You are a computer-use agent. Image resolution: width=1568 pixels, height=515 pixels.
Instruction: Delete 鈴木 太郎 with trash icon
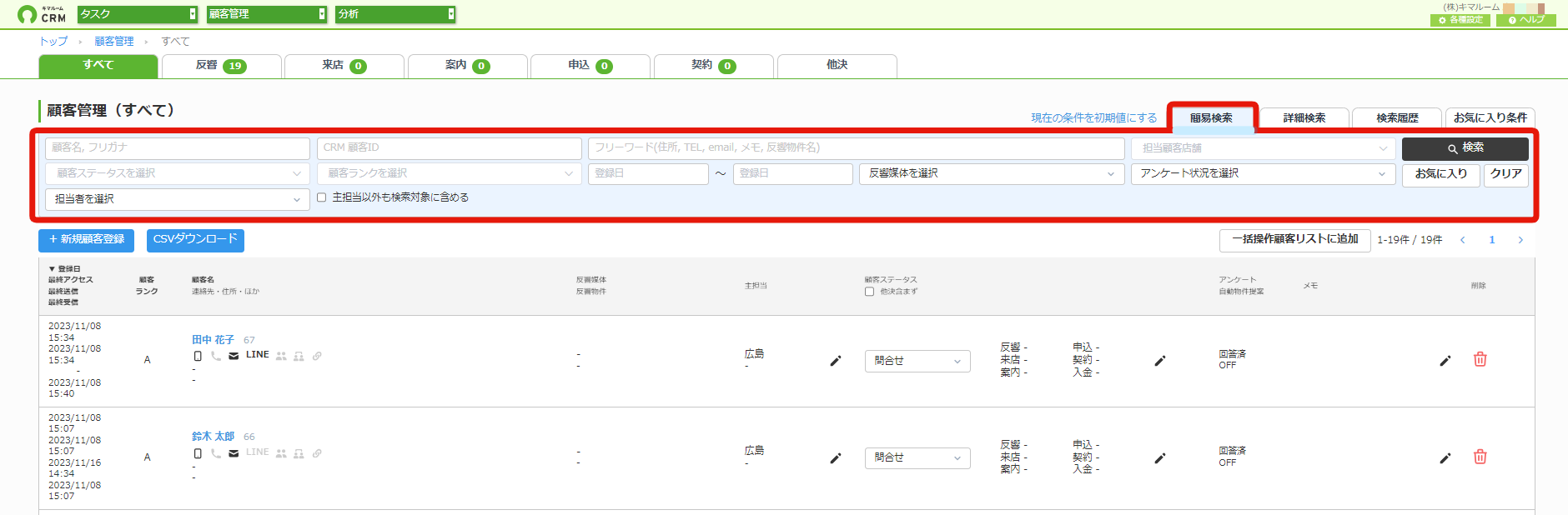coord(1480,457)
